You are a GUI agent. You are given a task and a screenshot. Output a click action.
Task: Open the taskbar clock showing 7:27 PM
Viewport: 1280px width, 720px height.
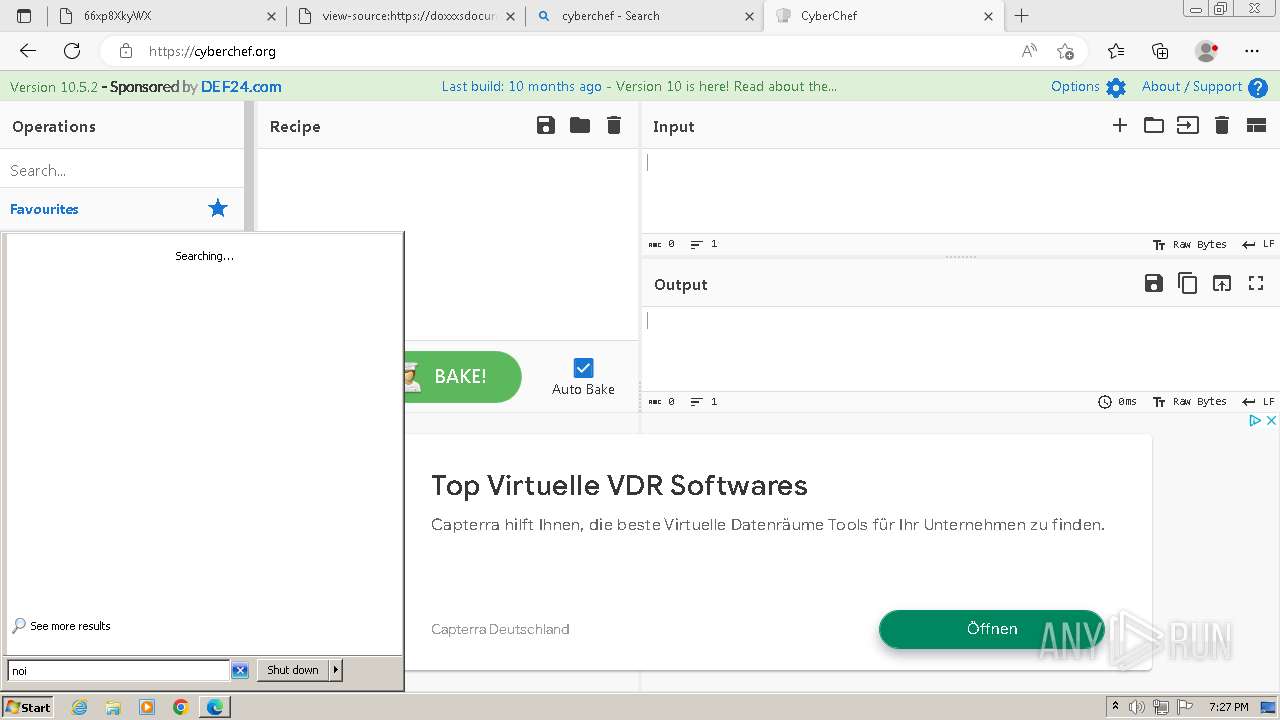point(1228,707)
